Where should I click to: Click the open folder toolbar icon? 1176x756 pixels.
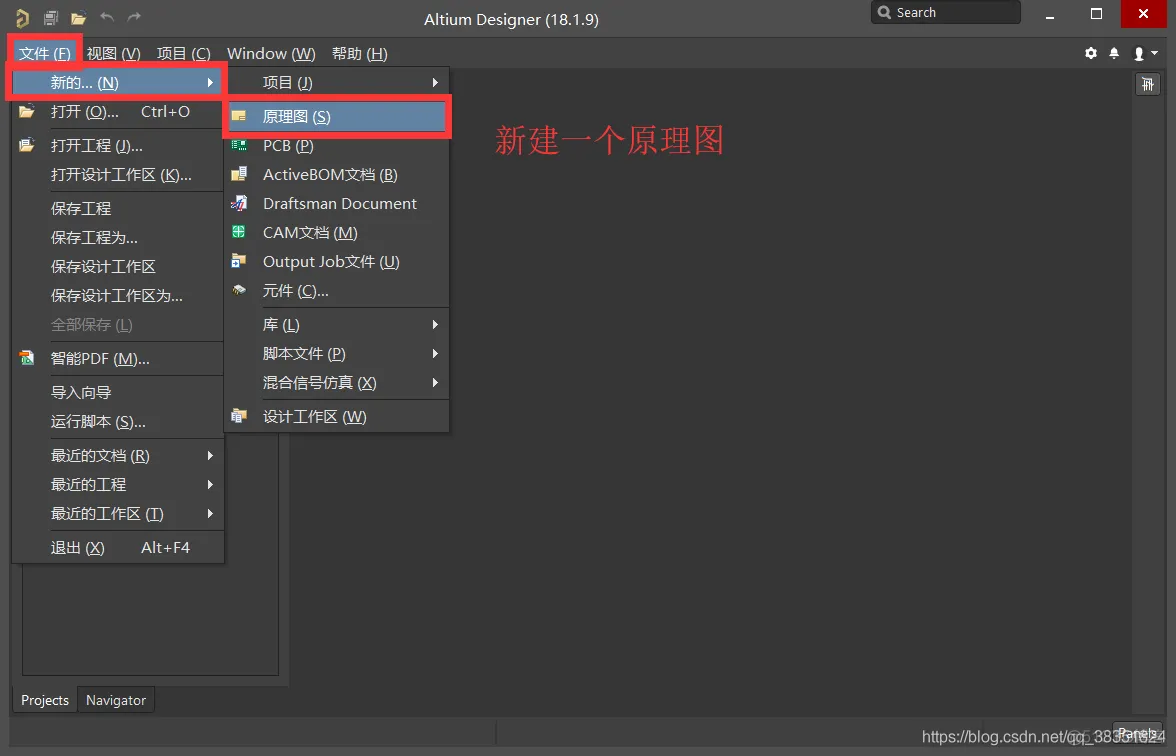(78, 17)
